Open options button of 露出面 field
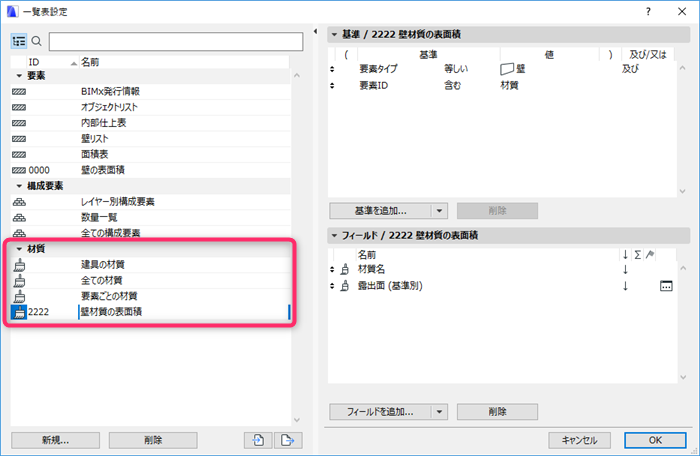The width and height of the screenshot is (700, 456). pyautogui.click(x=666, y=286)
